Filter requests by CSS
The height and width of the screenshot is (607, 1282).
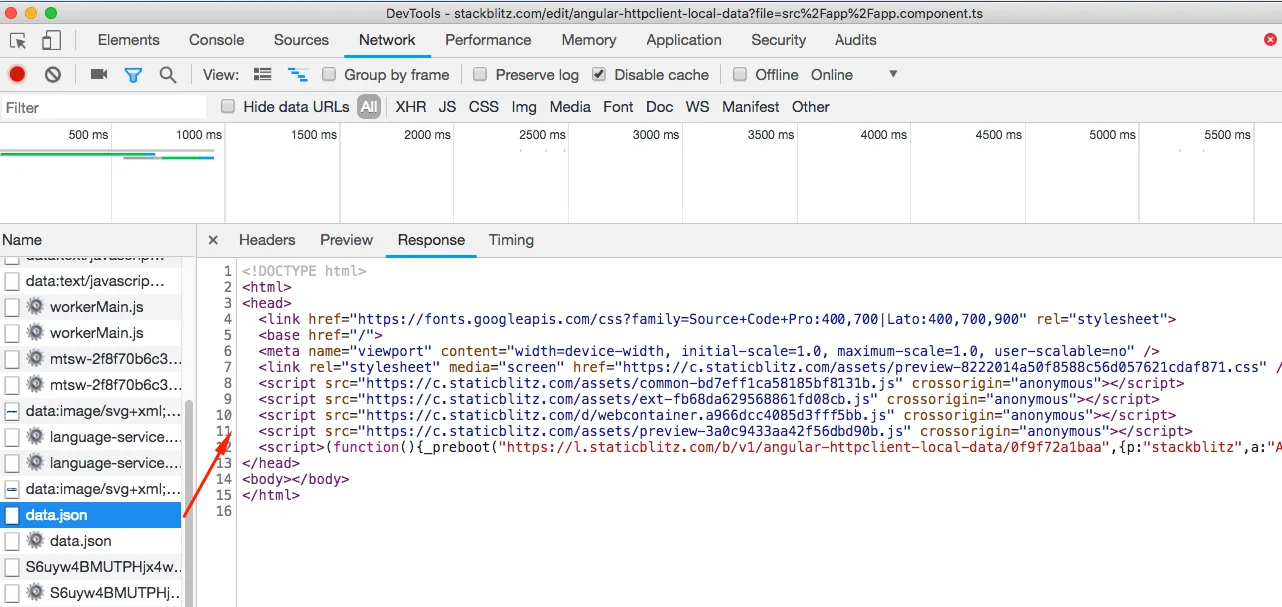[484, 107]
